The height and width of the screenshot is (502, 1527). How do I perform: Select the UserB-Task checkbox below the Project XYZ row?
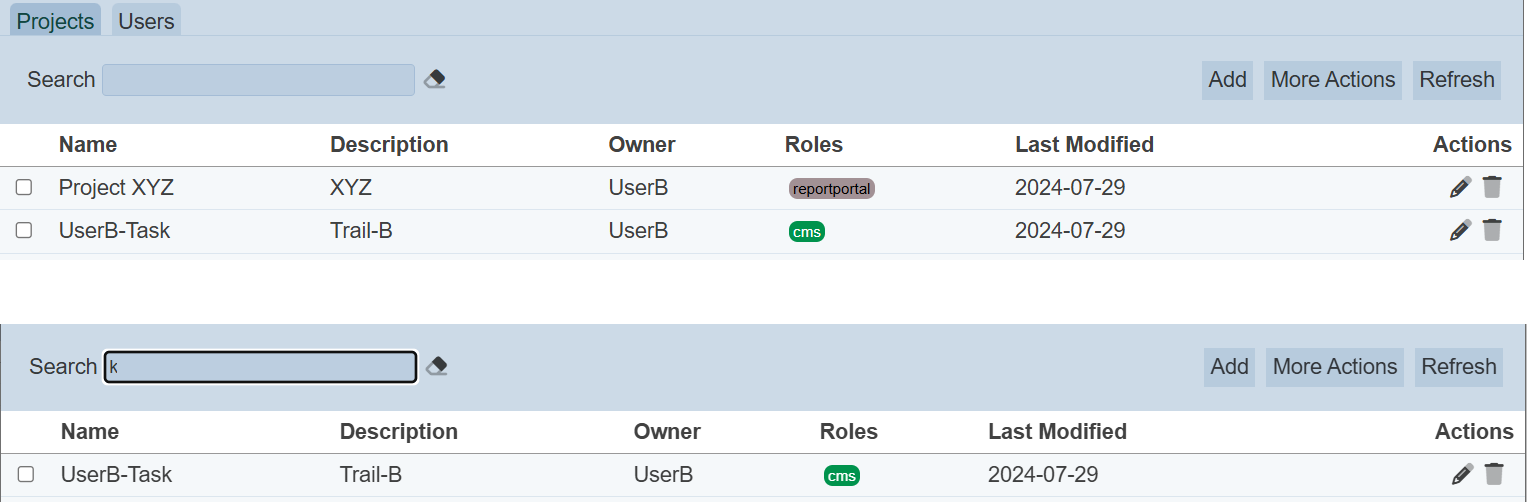click(x=24, y=230)
